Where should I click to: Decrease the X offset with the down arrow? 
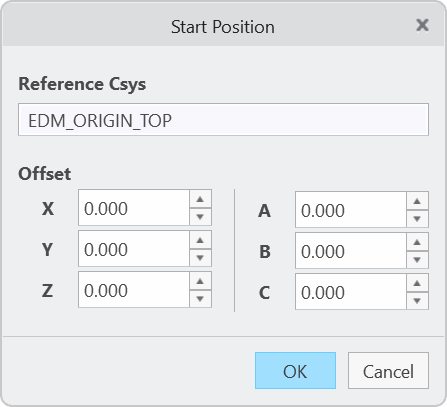pyautogui.click(x=200, y=217)
